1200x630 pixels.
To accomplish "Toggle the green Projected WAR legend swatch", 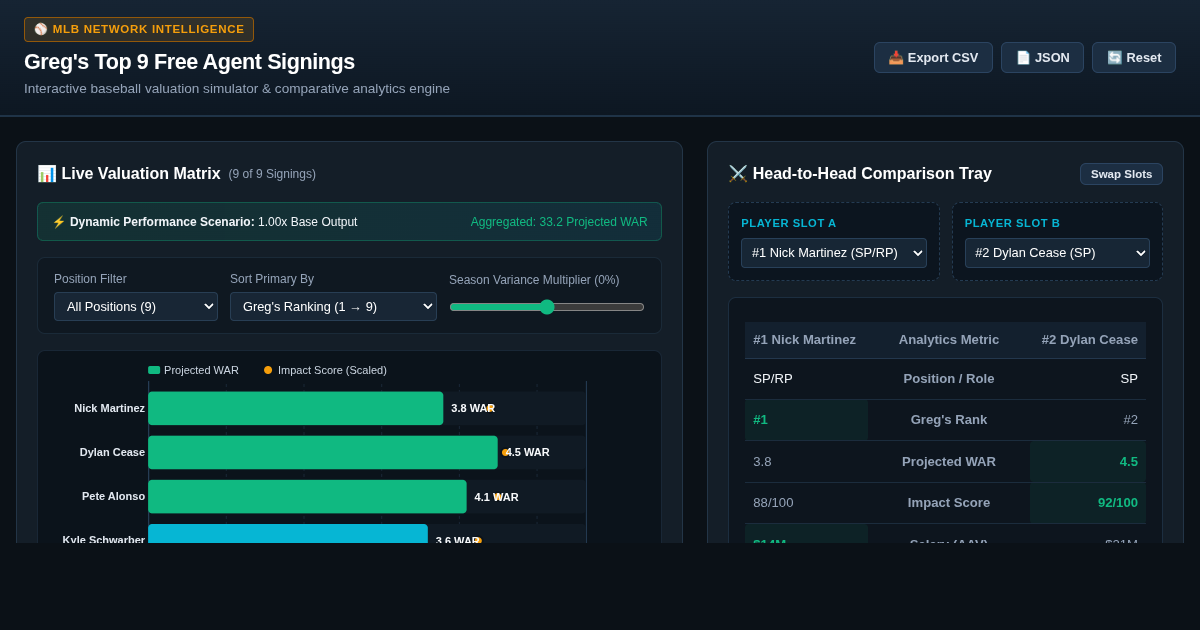I will pyautogui.click(x=154, y=370).
